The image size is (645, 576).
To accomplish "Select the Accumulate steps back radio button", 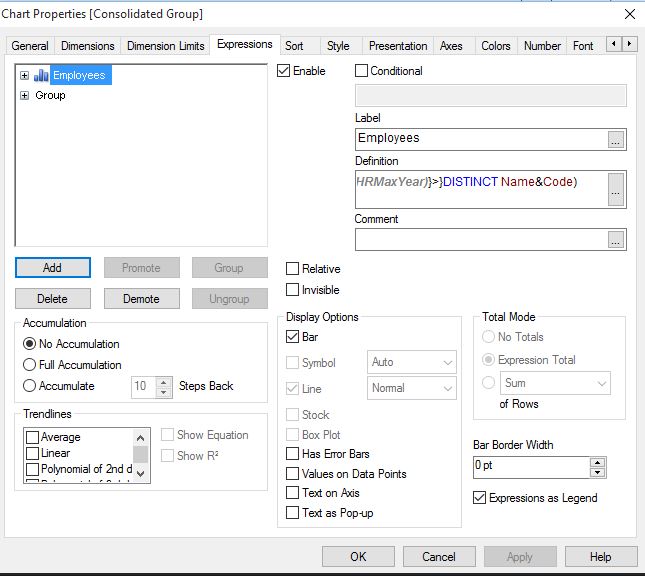I will (x=30, y=386).
